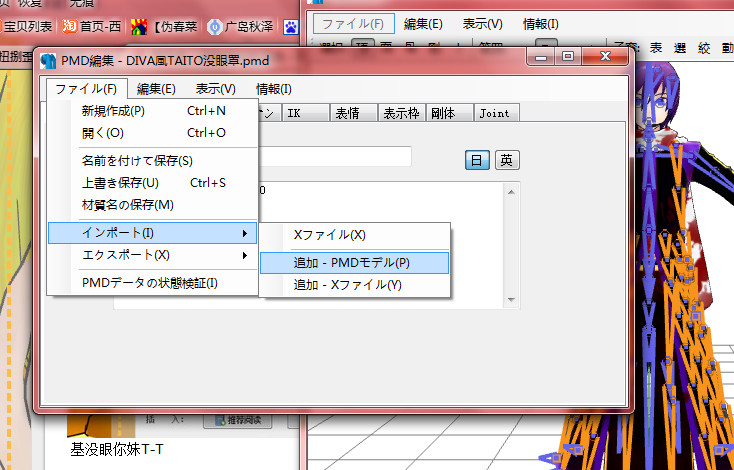Open ファイル(F) menu in background viewer window
Image resolution: width=734 pixels, height=470 pixels.
pos(353,23)
